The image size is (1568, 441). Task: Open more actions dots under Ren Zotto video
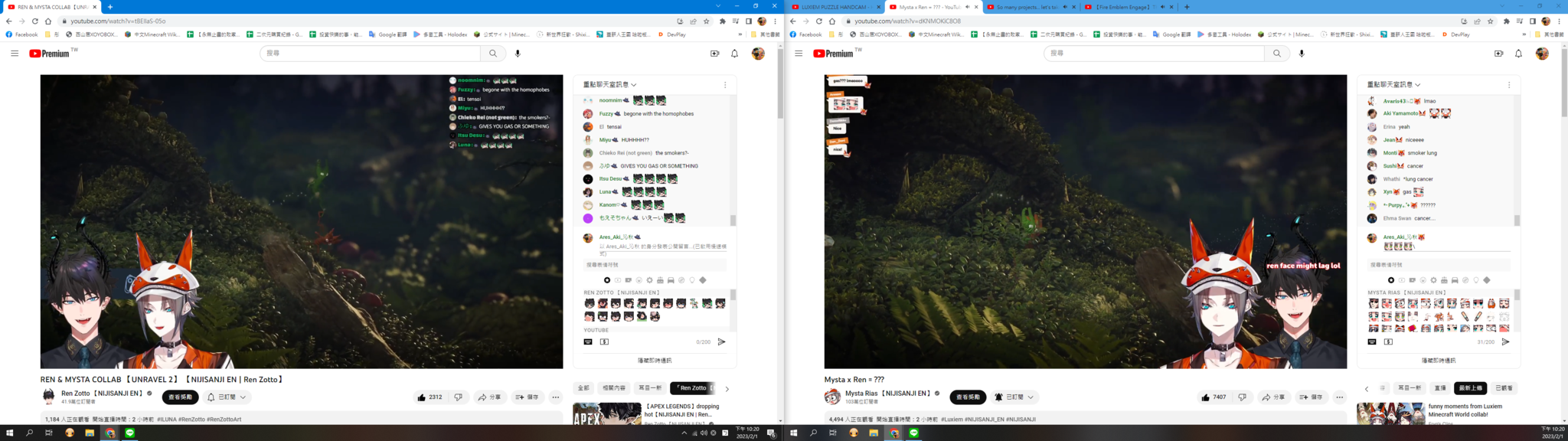click(556, 397)
